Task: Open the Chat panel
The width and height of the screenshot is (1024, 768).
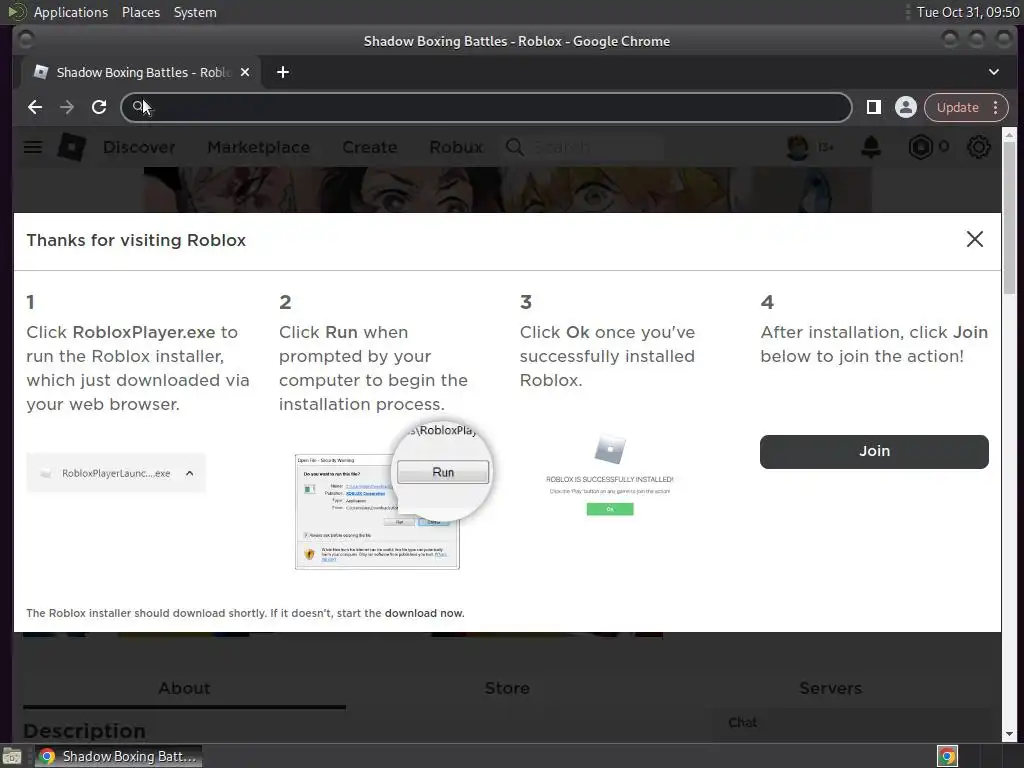Action: [743, 722]
